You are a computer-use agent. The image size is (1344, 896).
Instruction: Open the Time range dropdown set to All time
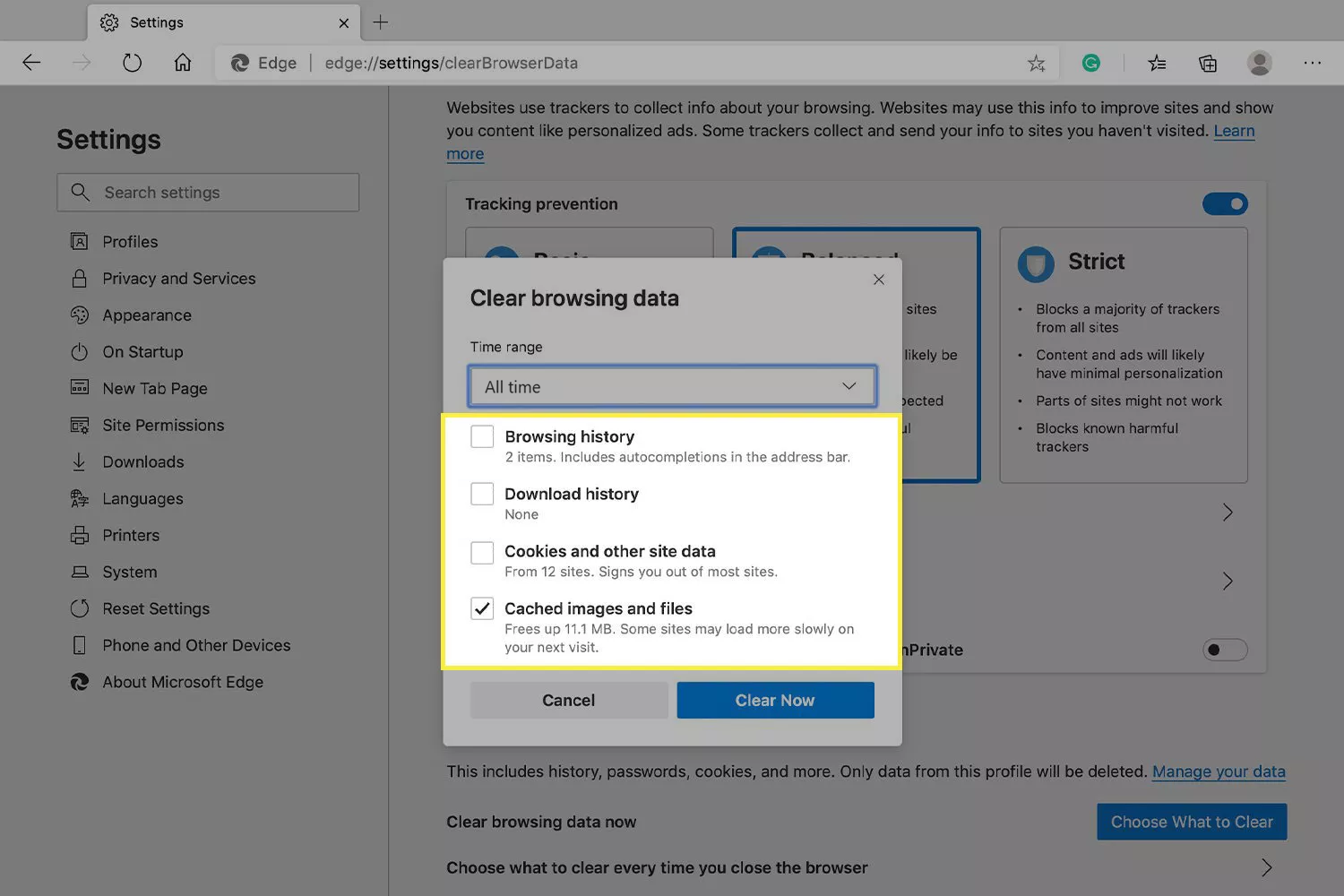672,386
